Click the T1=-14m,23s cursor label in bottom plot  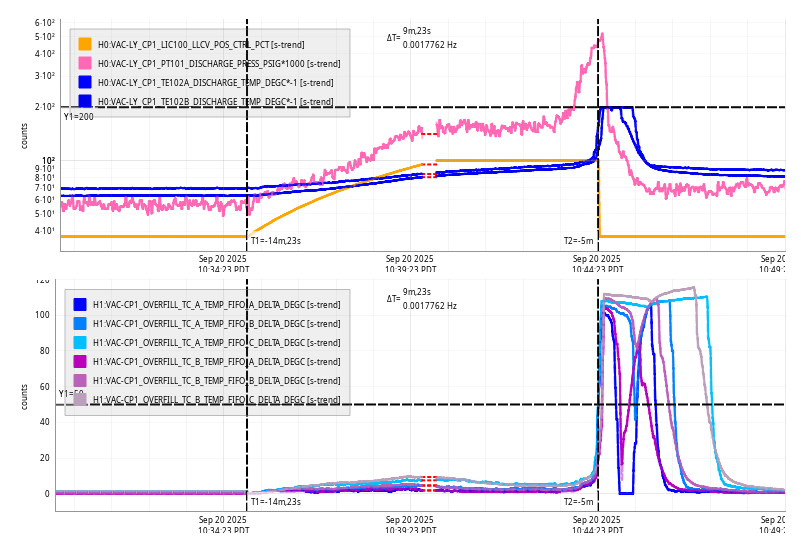click(x=275, y=502)
